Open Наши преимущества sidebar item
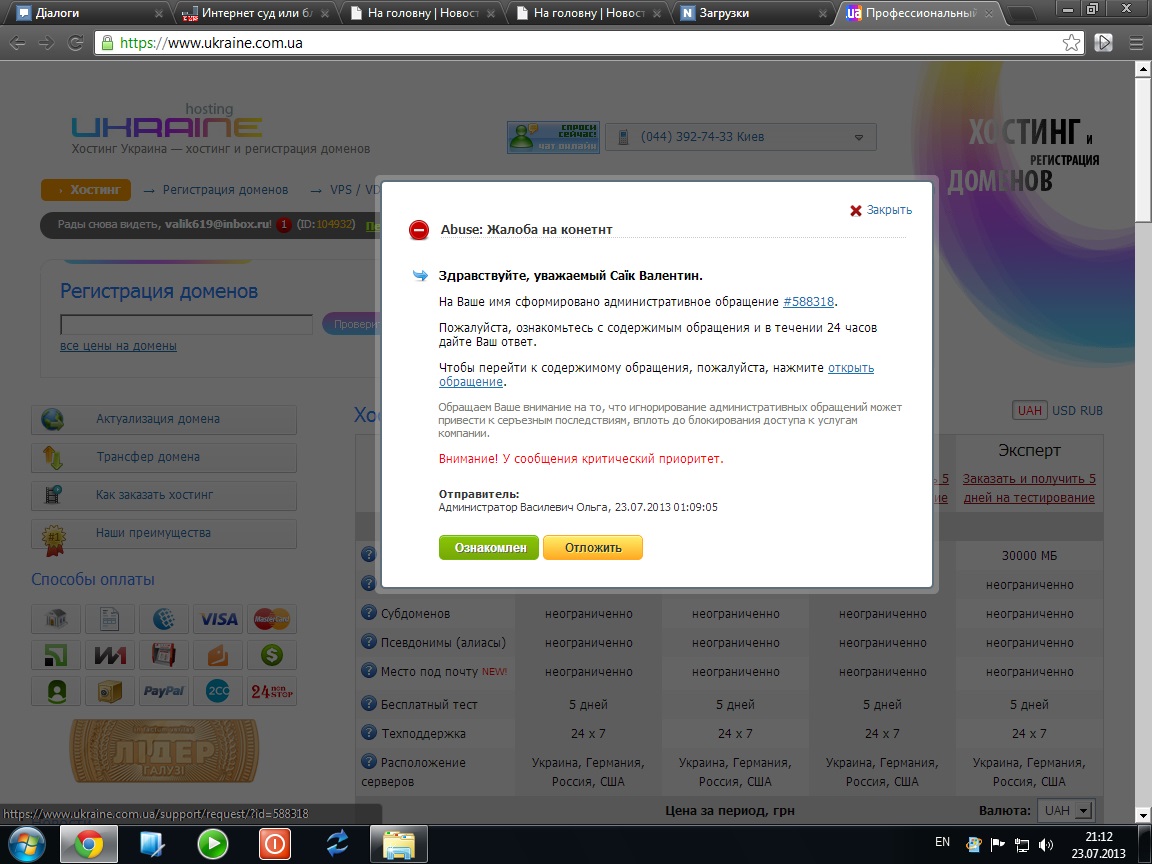The height and width of the screenshot is (864, 1152). [164, 533]
